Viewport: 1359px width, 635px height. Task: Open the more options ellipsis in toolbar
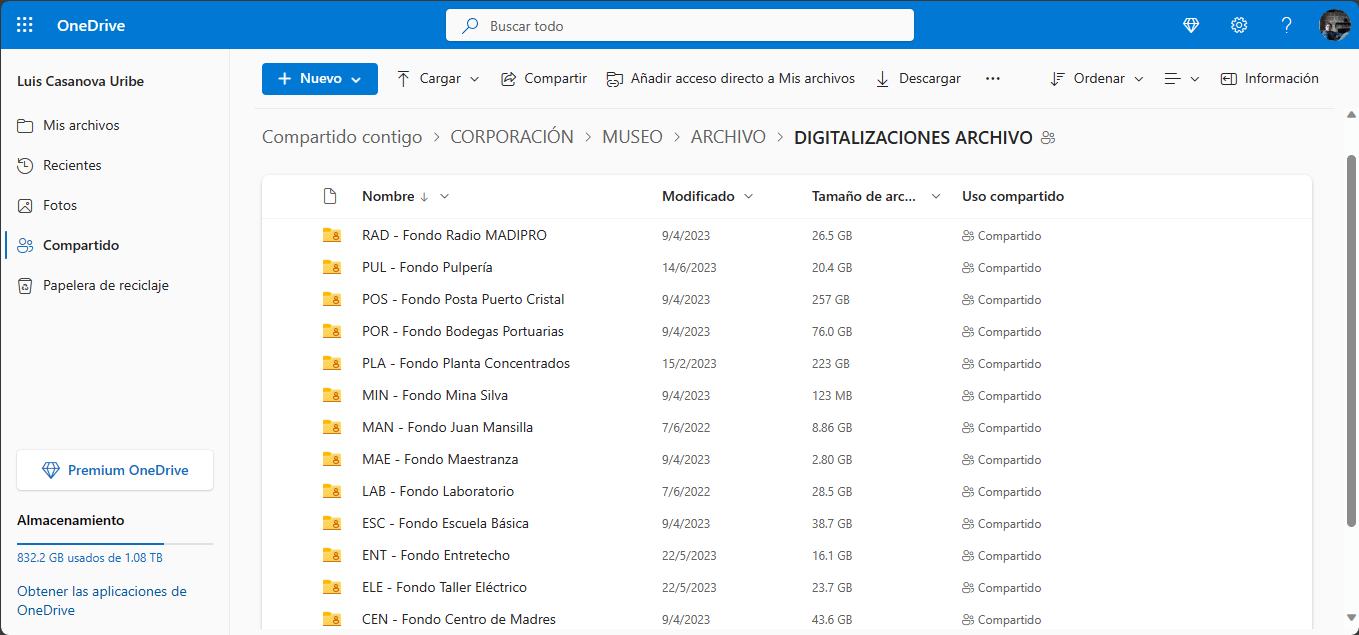(x=992, y=79)
